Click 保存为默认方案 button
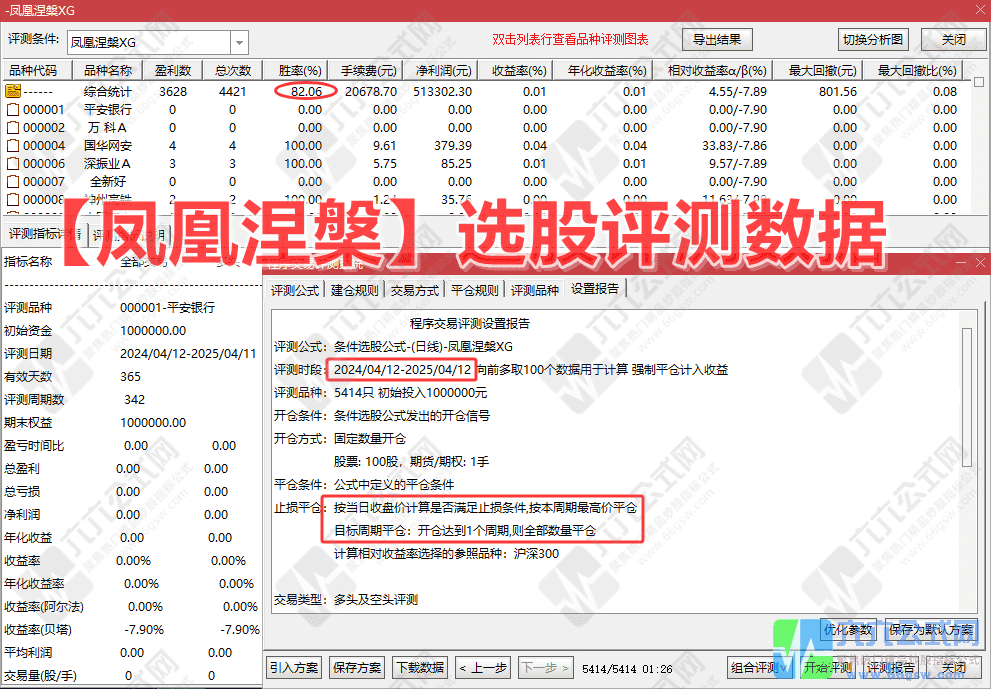The width and height of the screenshot is (991, 689). 931,632
